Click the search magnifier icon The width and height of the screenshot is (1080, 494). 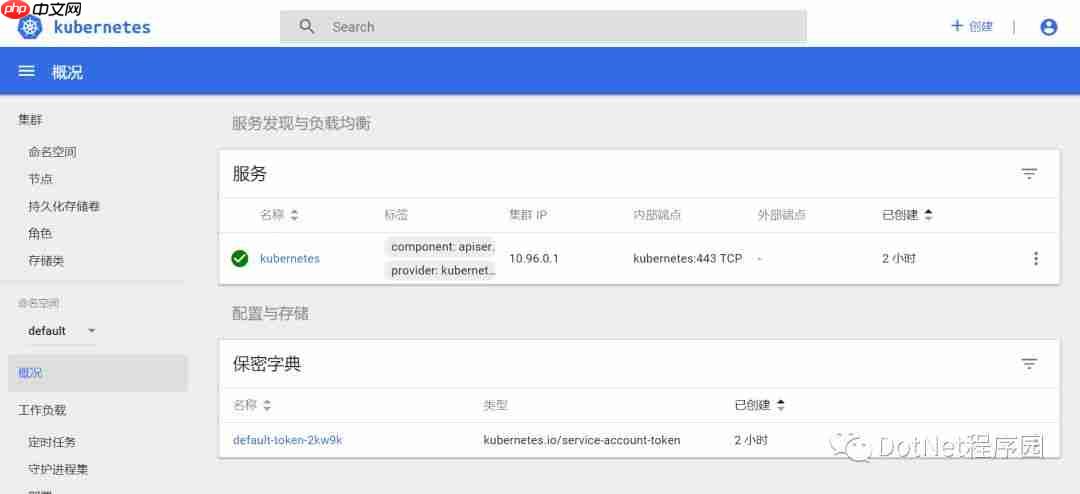[307, 27]
